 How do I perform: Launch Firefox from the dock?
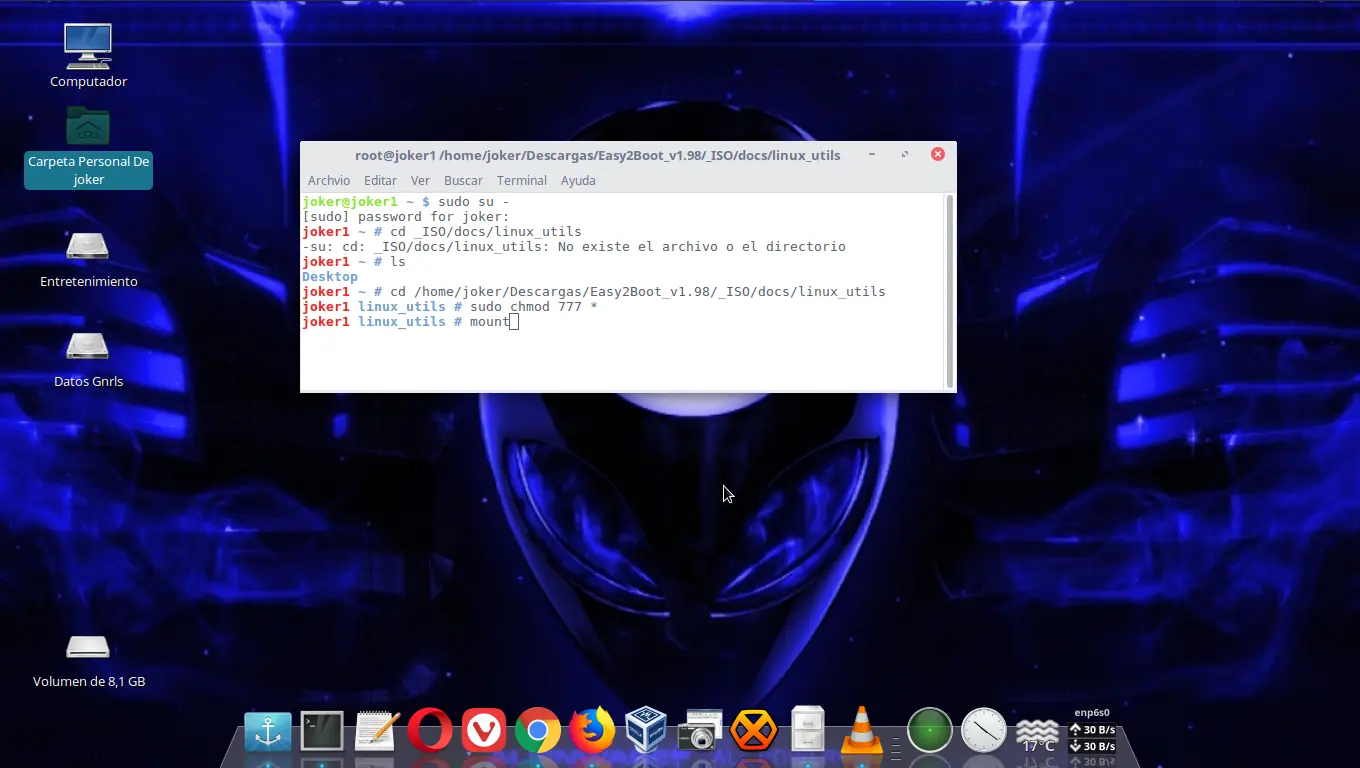tap(592, 730)
